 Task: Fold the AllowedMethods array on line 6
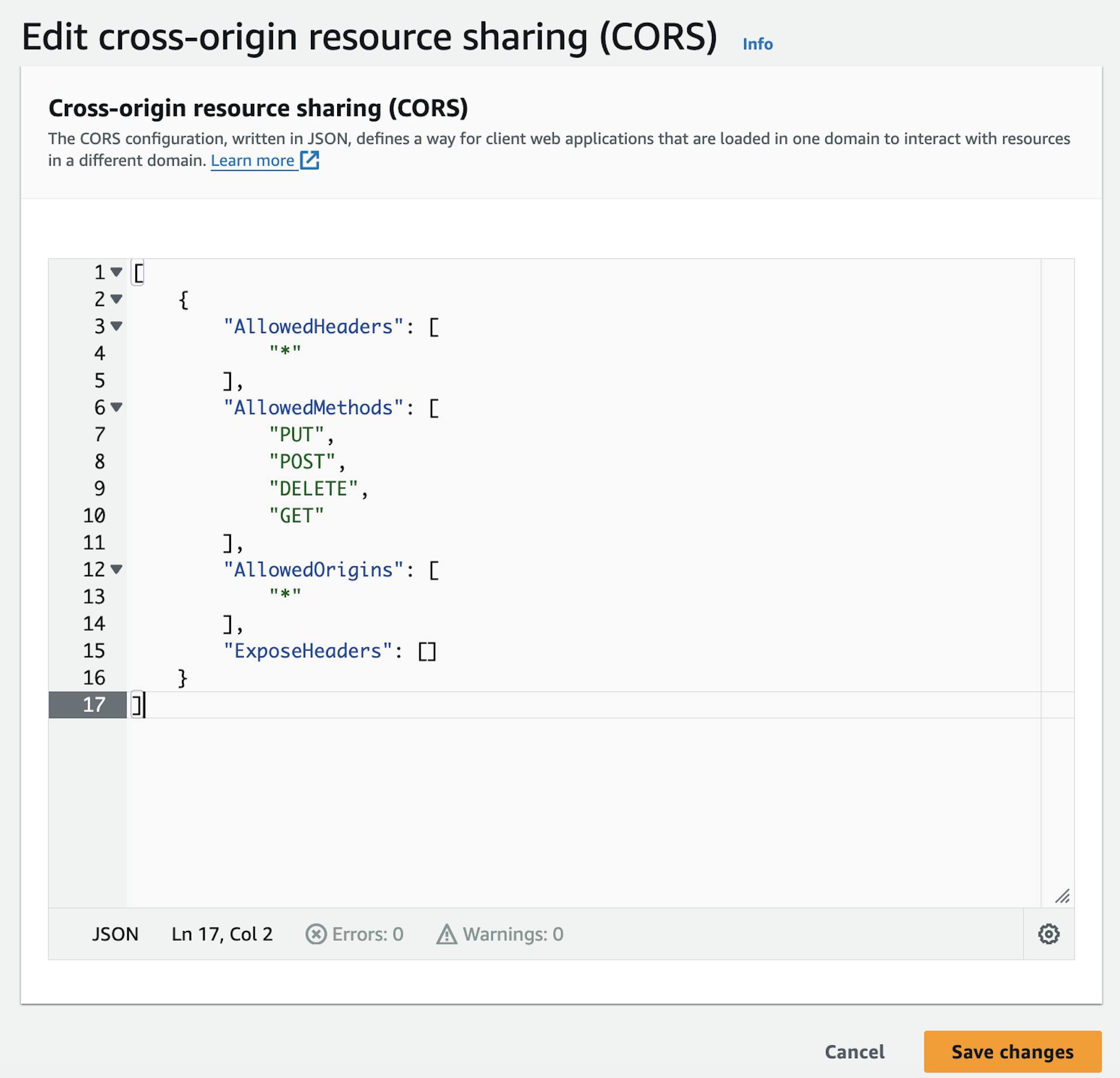117,407
